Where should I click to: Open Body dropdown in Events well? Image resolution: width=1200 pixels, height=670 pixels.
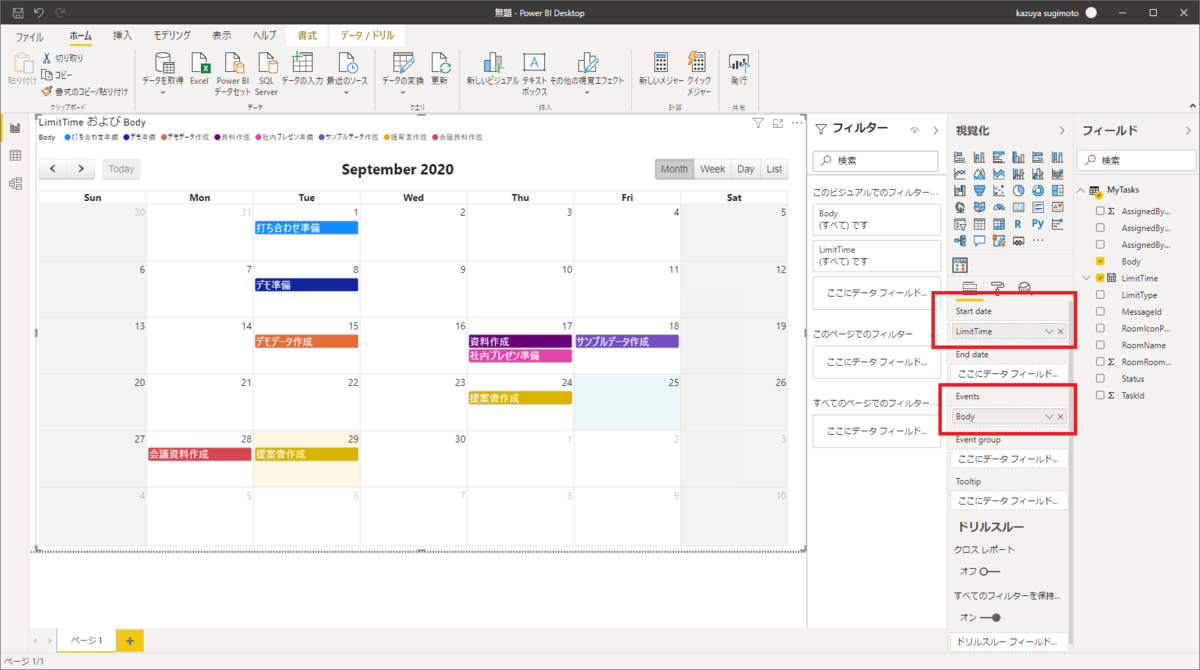tap(1048, 416)
